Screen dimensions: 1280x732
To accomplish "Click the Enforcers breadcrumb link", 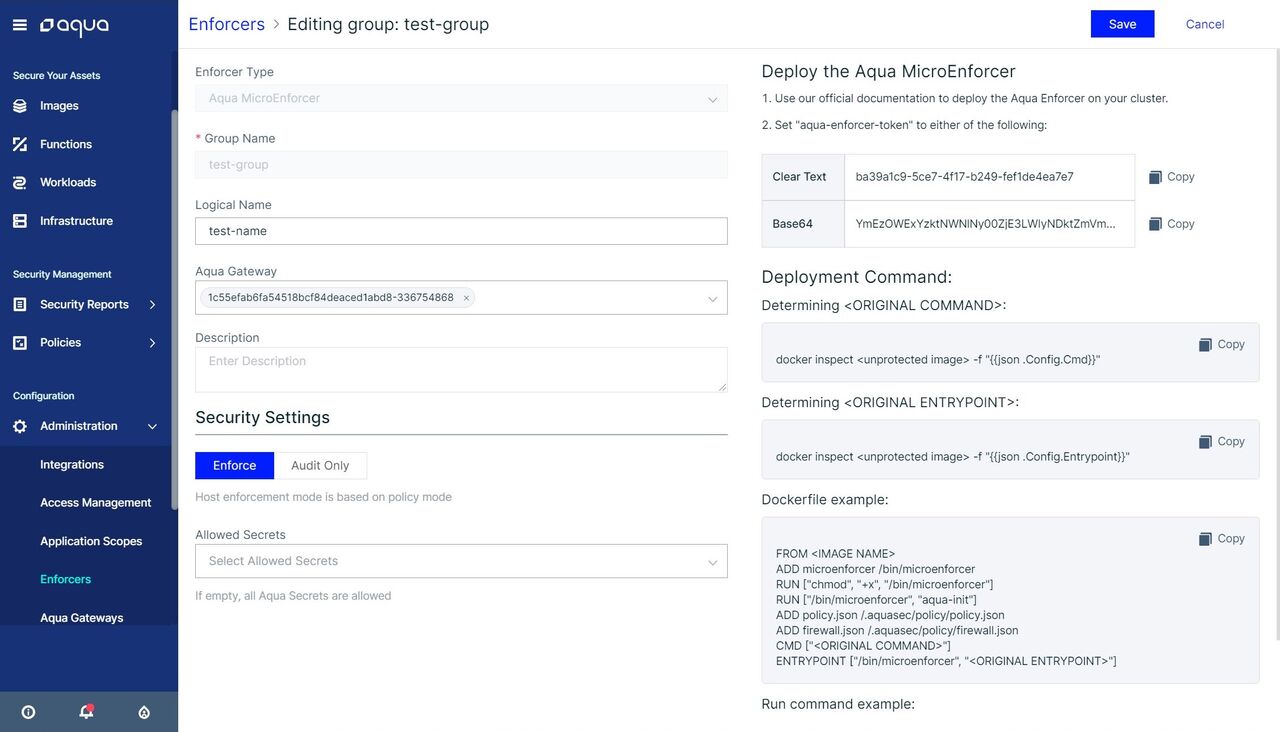I will (x=227, y=24).
